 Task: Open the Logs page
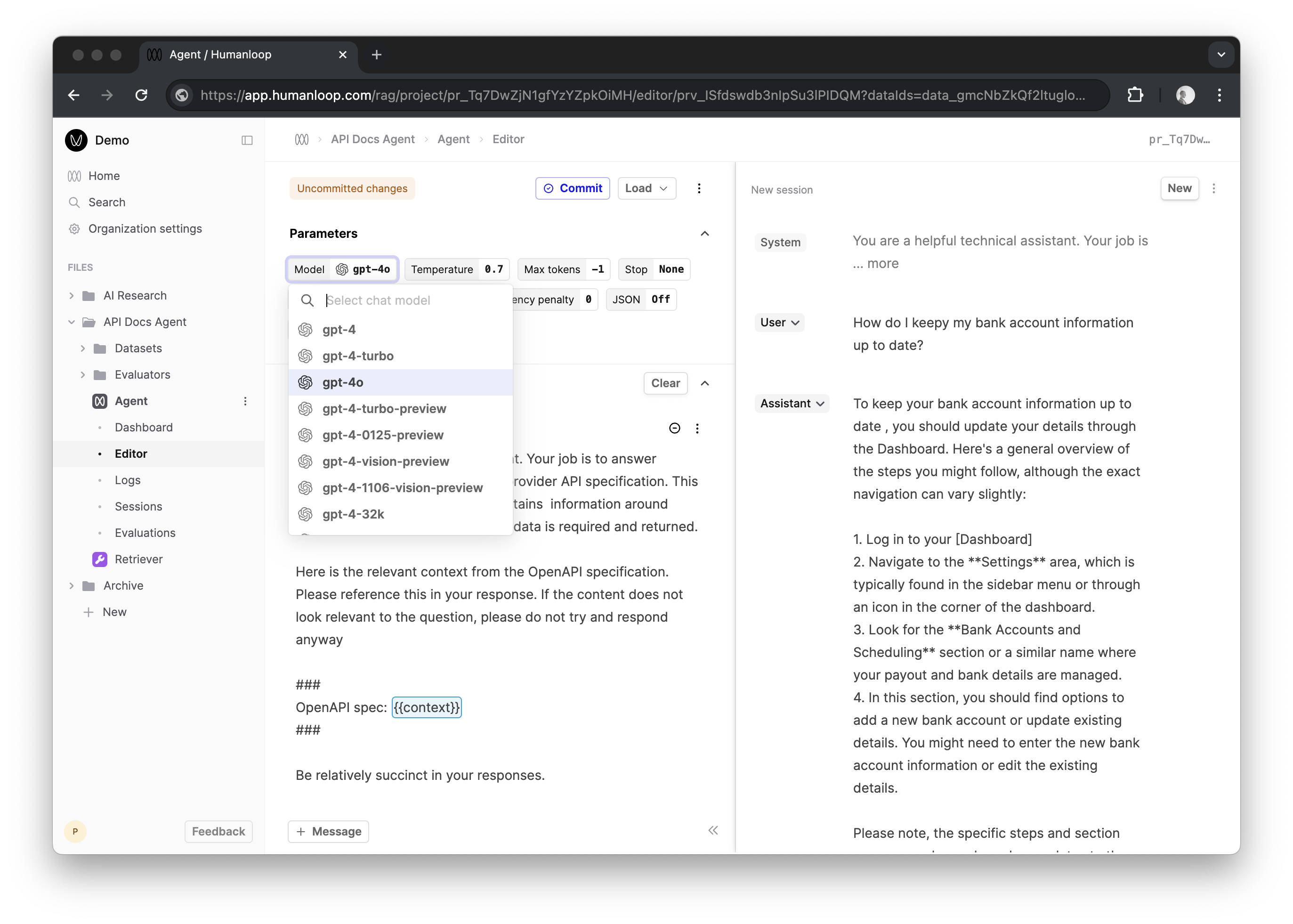click(x=128, y=480)
